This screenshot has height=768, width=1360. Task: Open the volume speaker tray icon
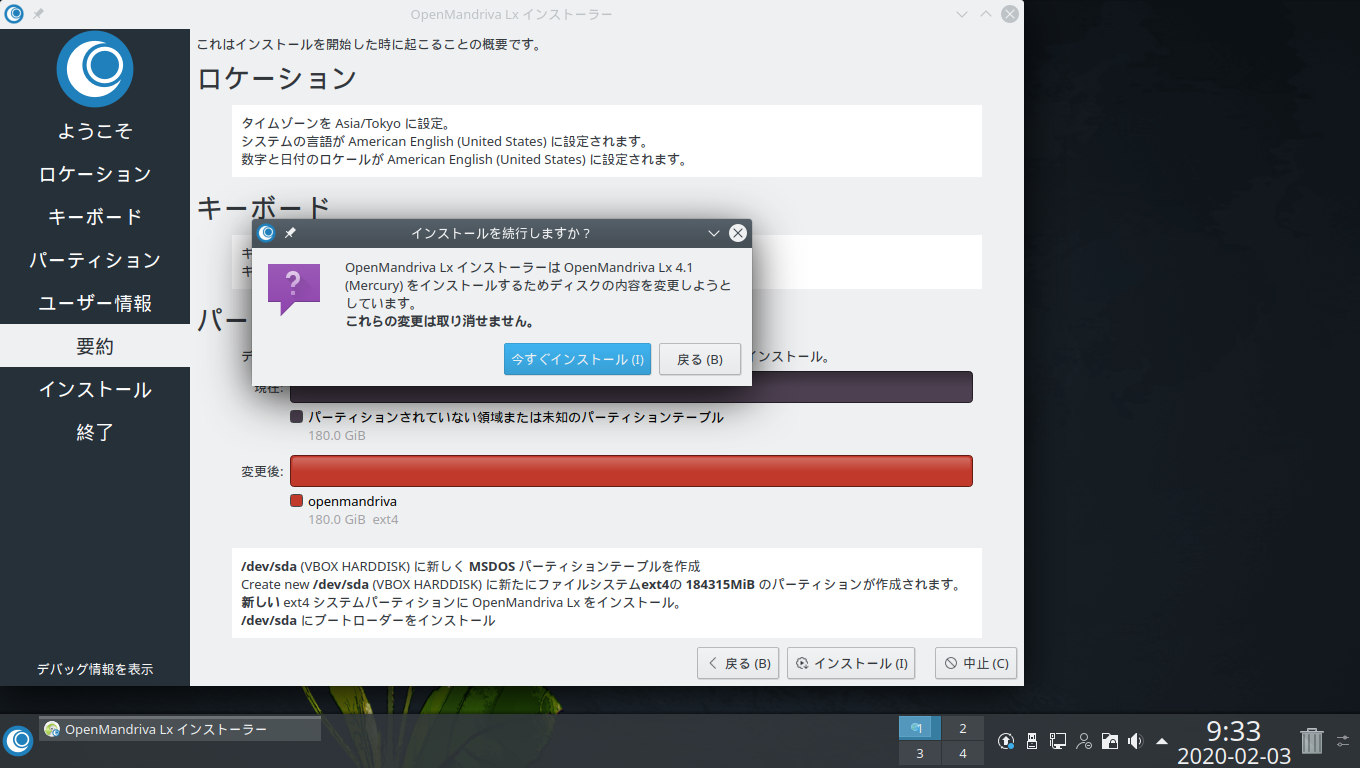[x=1135, y=741]
